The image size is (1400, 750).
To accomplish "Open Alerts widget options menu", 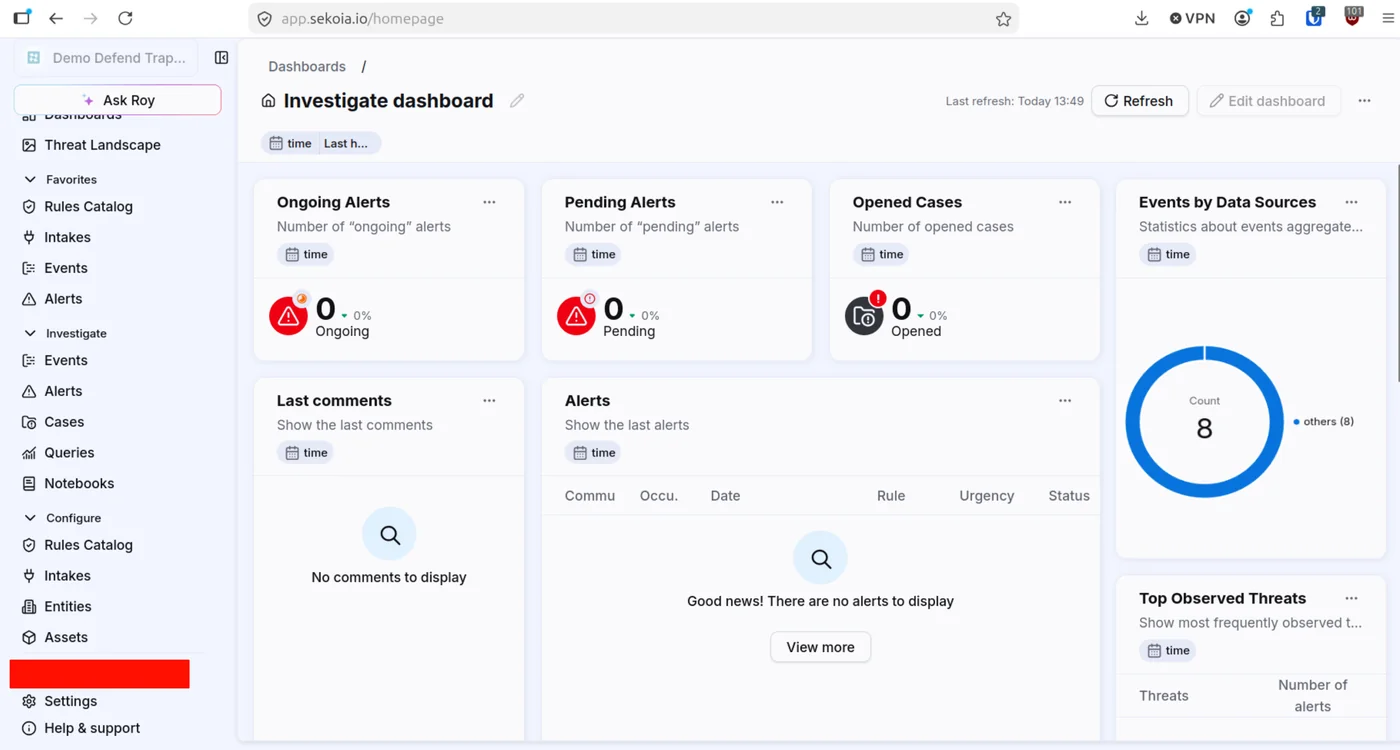I will (1065, 401).
